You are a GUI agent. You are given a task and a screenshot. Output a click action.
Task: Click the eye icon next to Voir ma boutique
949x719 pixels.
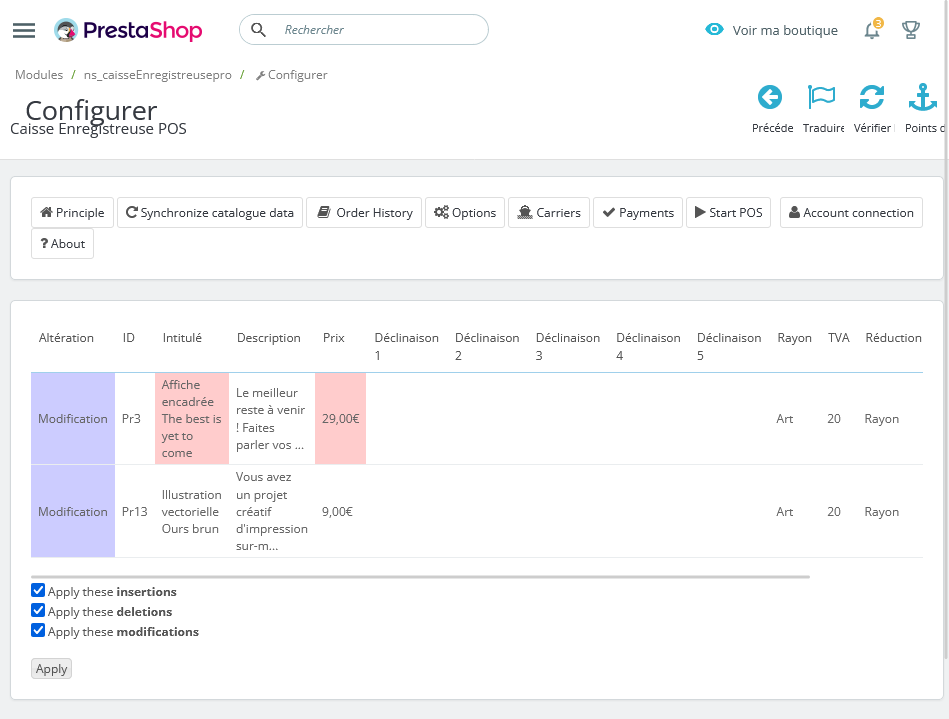click(x=713, y=30)
